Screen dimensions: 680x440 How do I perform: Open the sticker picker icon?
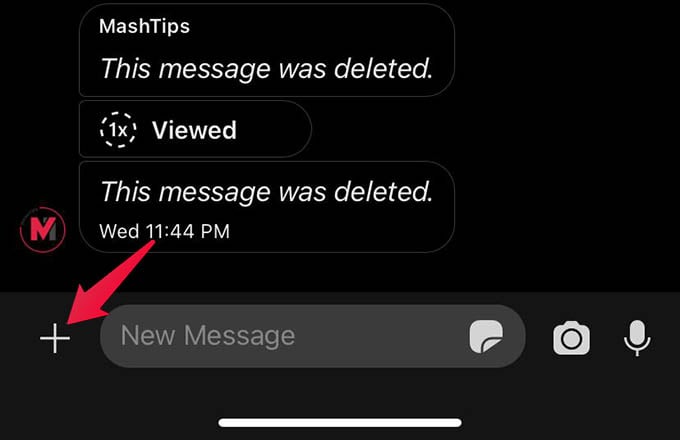[486, 336]
